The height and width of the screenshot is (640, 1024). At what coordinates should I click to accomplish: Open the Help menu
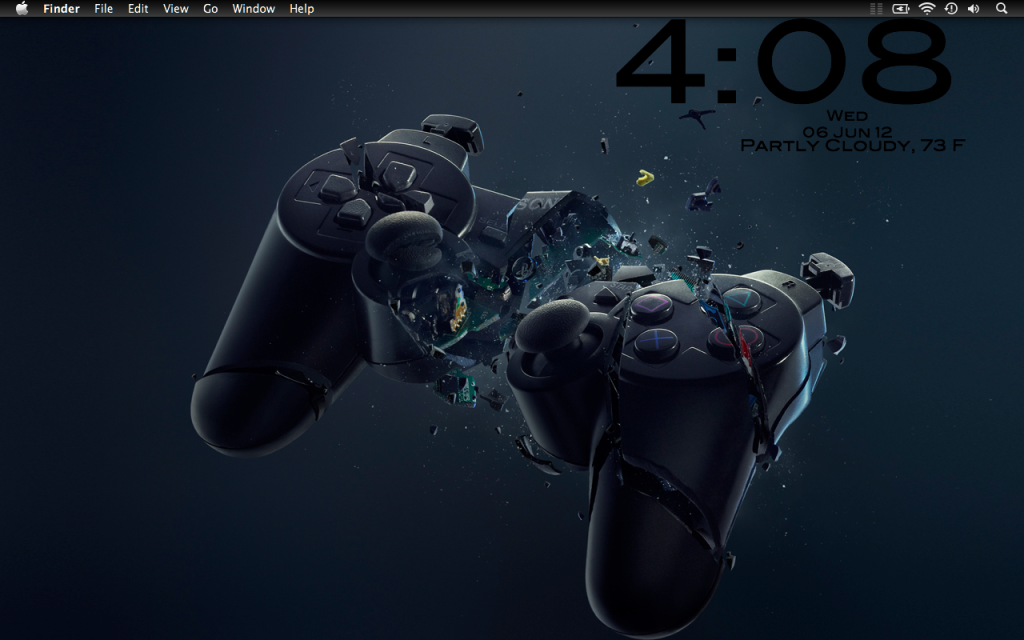click(302, 8)
